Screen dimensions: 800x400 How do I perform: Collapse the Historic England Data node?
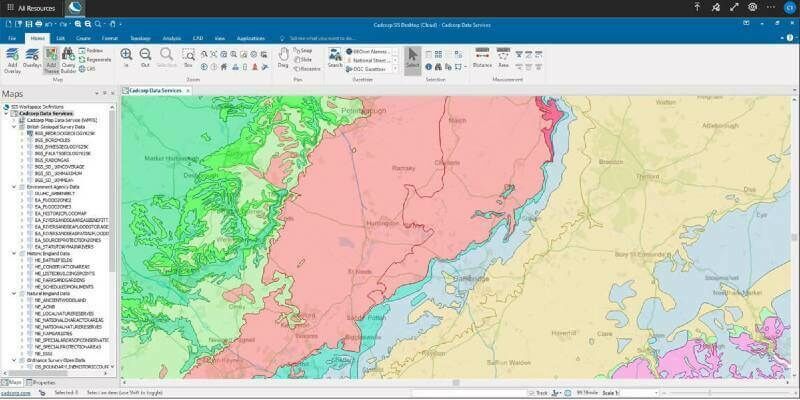click(14, 253)
